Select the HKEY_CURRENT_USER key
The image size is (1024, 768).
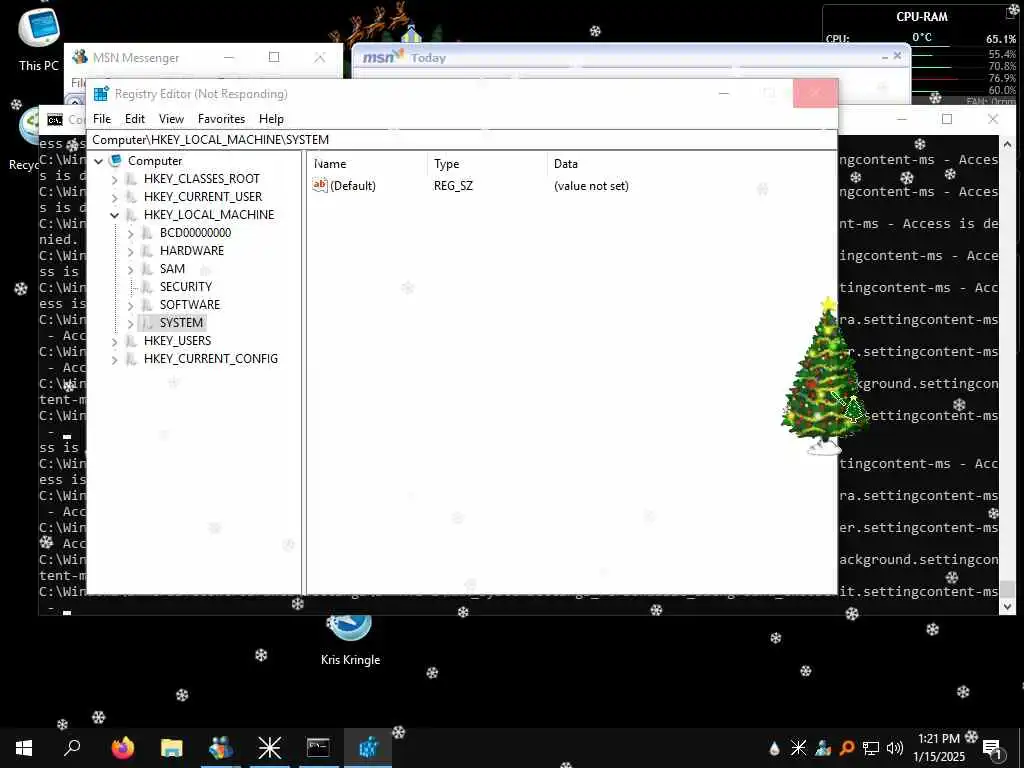click(202, 197)
